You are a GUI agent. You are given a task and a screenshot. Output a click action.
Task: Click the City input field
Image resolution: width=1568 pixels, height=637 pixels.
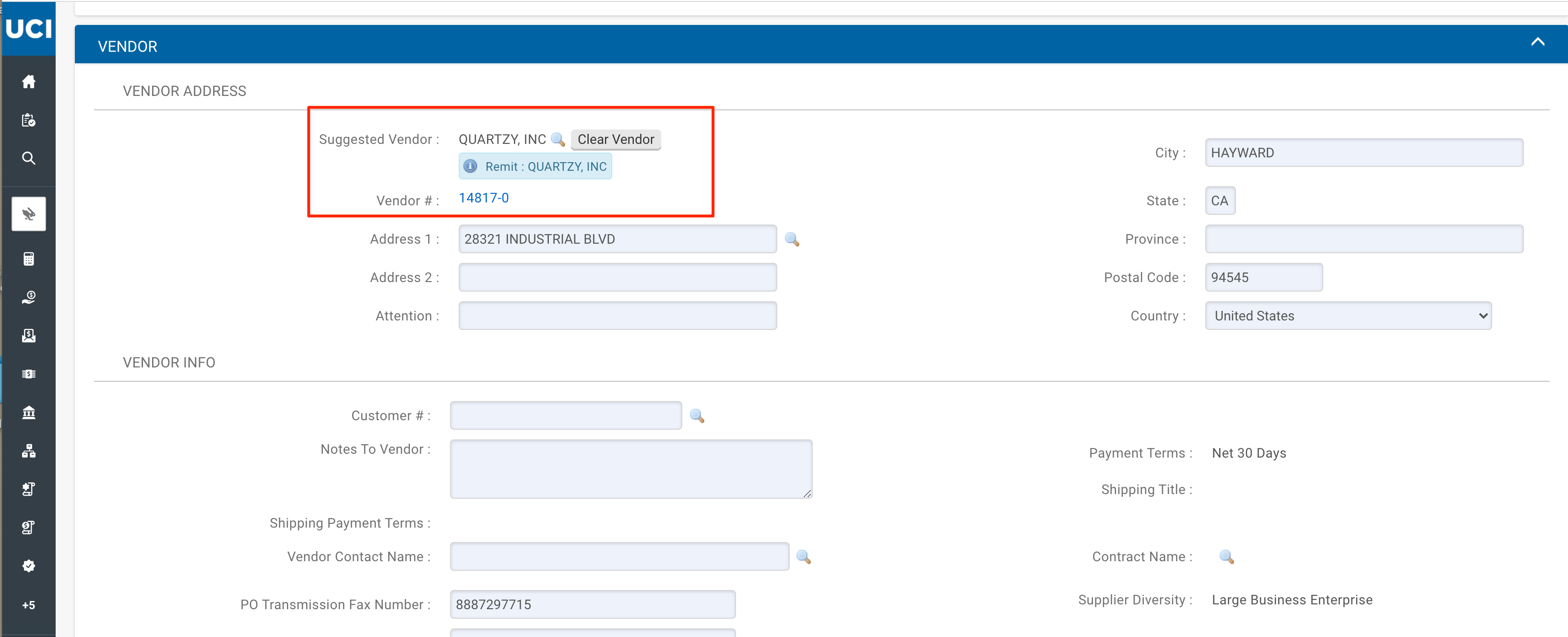tap(1364, 153)
